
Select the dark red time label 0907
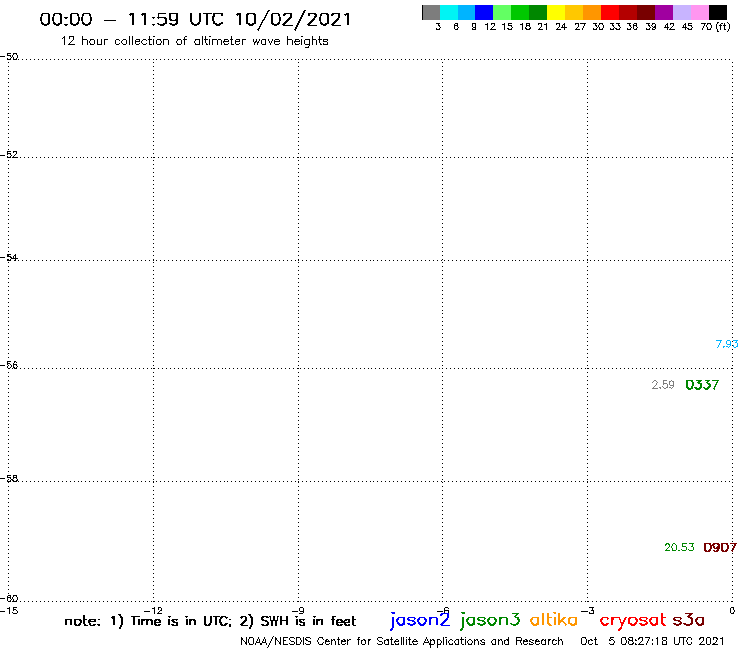click(720, 547)
